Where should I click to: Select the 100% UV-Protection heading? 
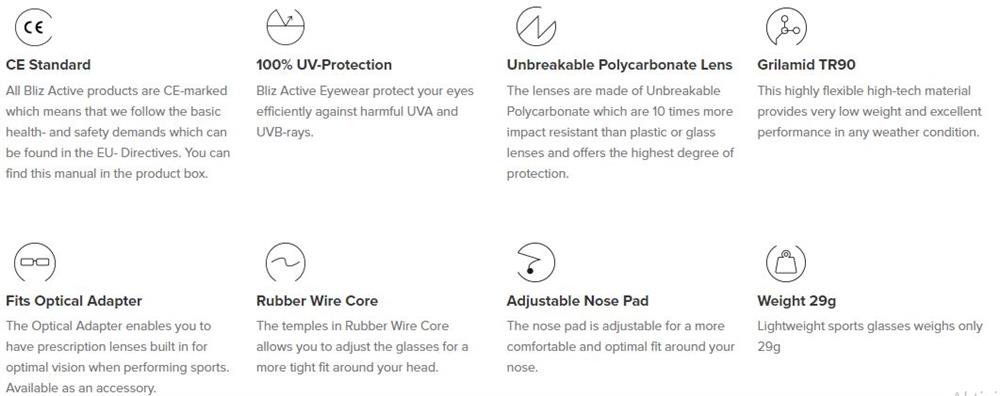click(x=324, y=64)
